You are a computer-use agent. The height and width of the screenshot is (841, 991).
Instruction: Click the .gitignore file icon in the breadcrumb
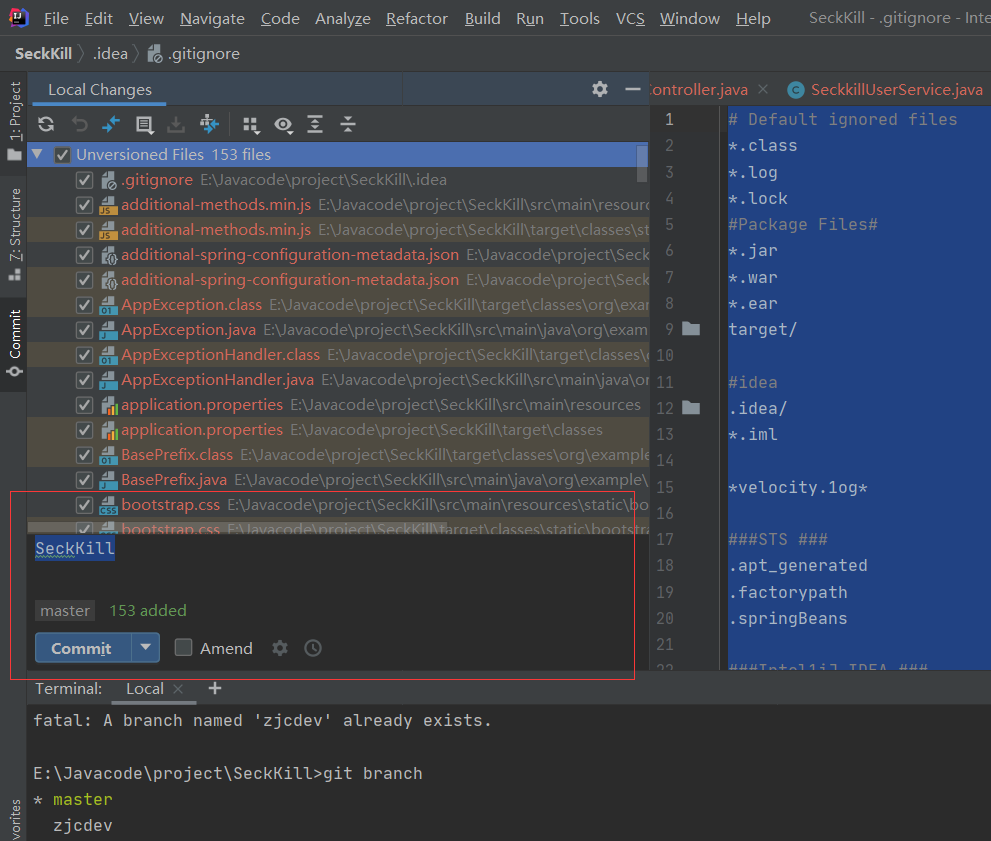[x=155, y=54]
